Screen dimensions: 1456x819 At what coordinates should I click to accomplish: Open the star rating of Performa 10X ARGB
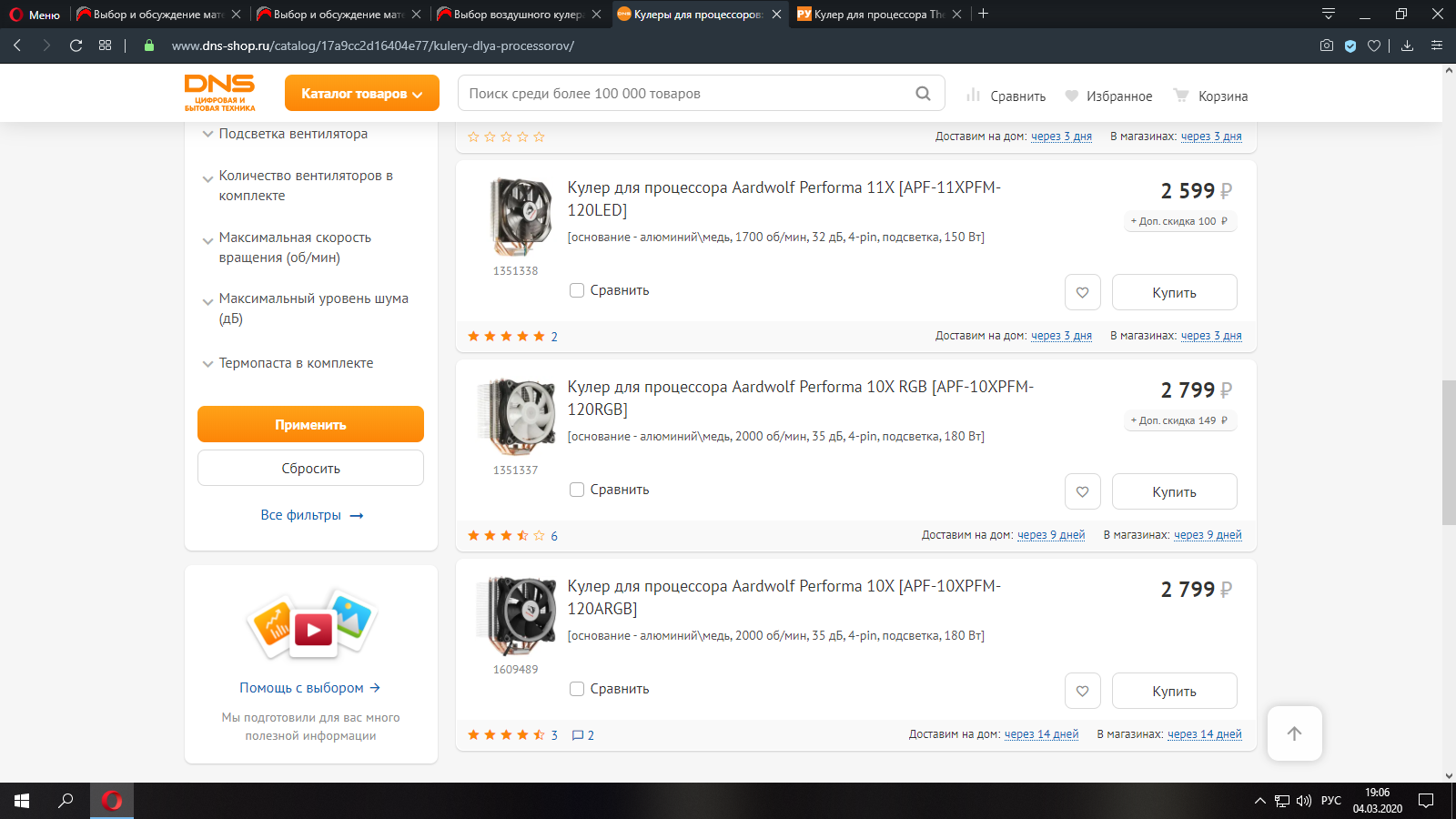pyautogui.click(x=506, y=734)
